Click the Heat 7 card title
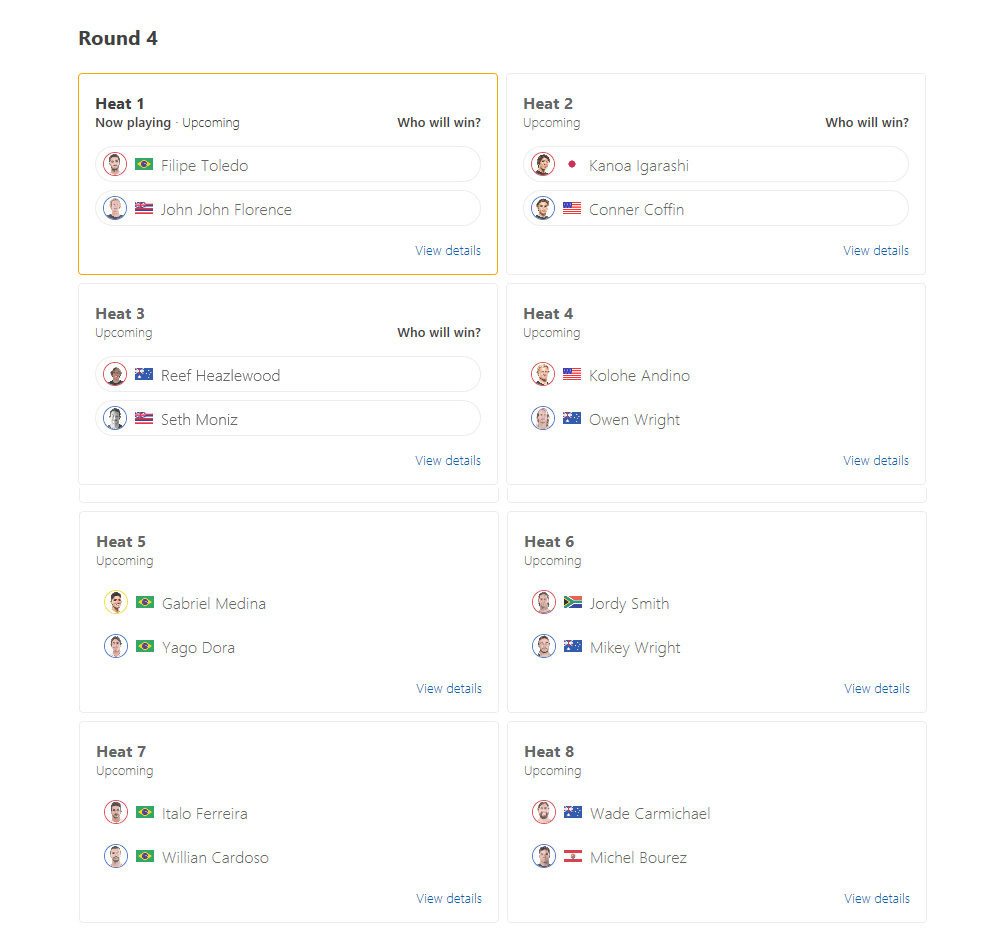The width and height of the screenshot is (1000, 950). pos(121,752)
